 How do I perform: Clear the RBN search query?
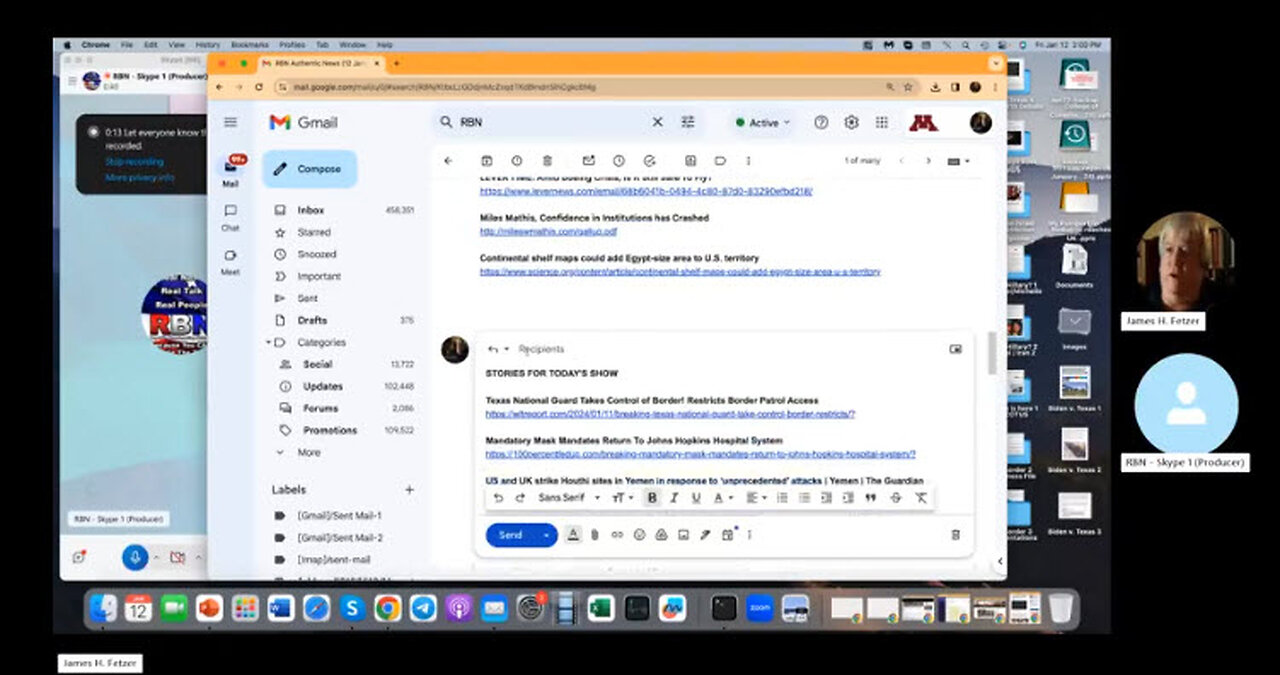coord(657,122)
